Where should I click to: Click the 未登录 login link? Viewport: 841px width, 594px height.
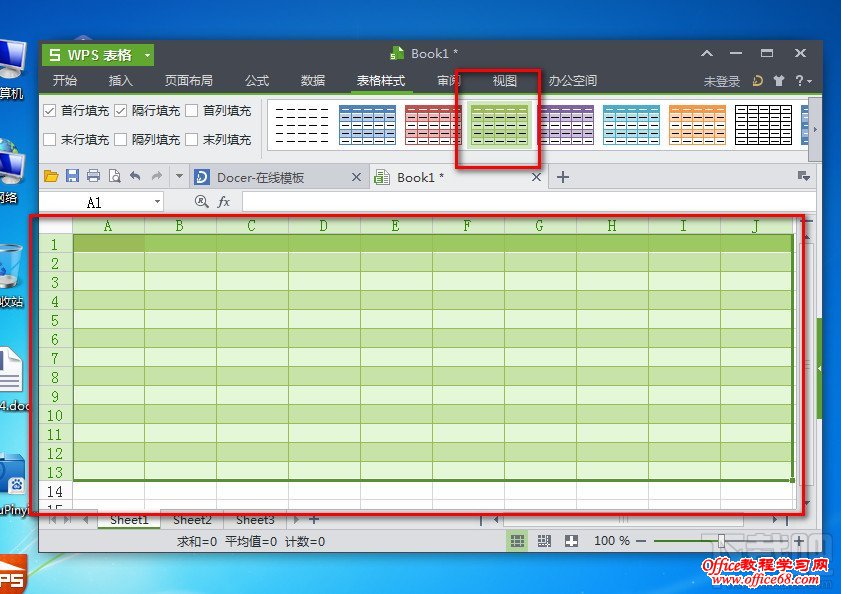tap(721, 81)
